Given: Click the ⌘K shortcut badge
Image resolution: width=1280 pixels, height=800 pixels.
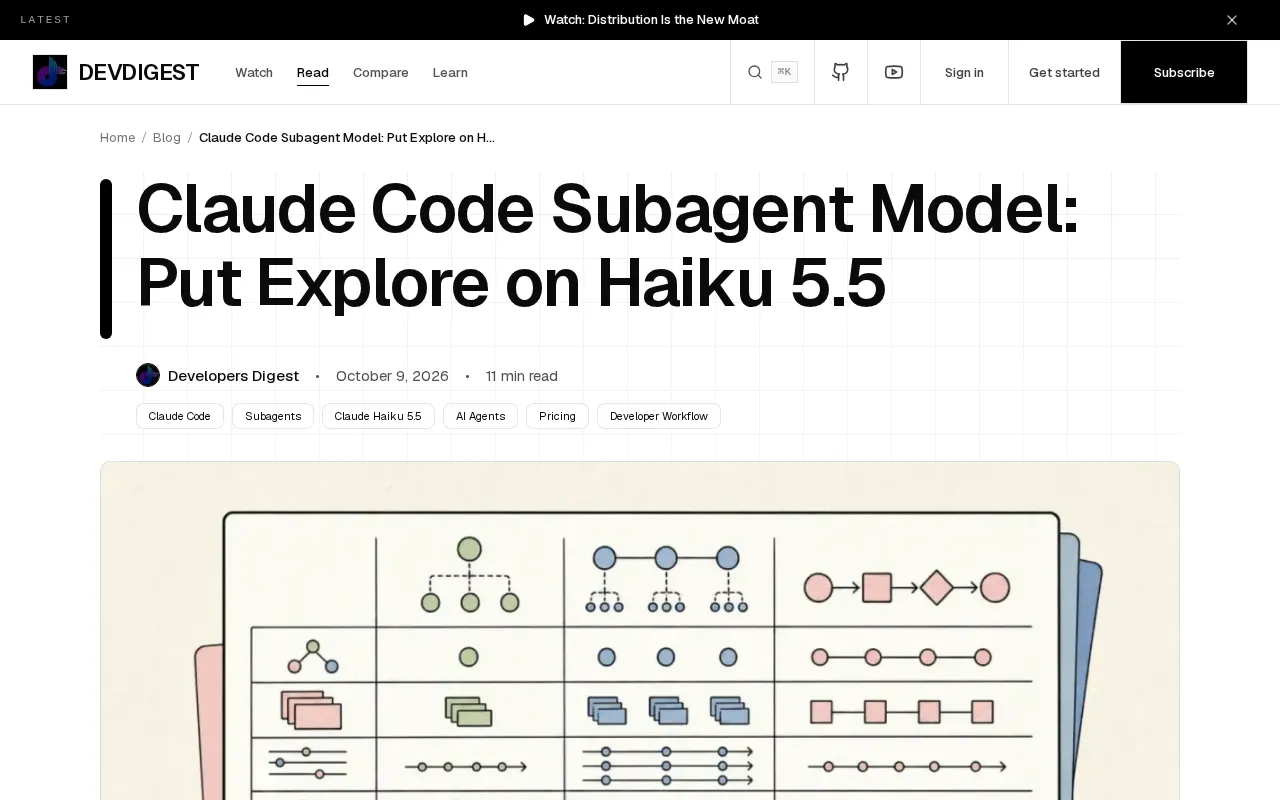Looking at the screenshot, I should [x=784, y=72].
